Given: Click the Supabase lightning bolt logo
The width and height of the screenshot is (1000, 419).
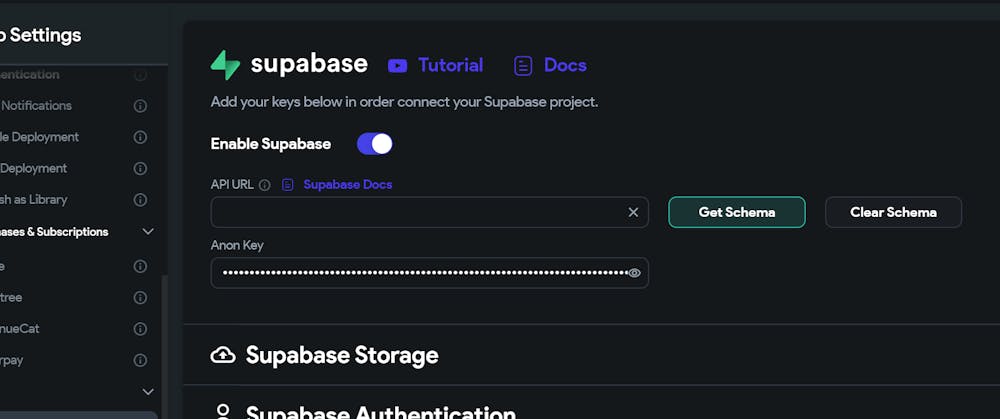Looking at the screenshot, I should pyautogui.click(x=225, y=65).
